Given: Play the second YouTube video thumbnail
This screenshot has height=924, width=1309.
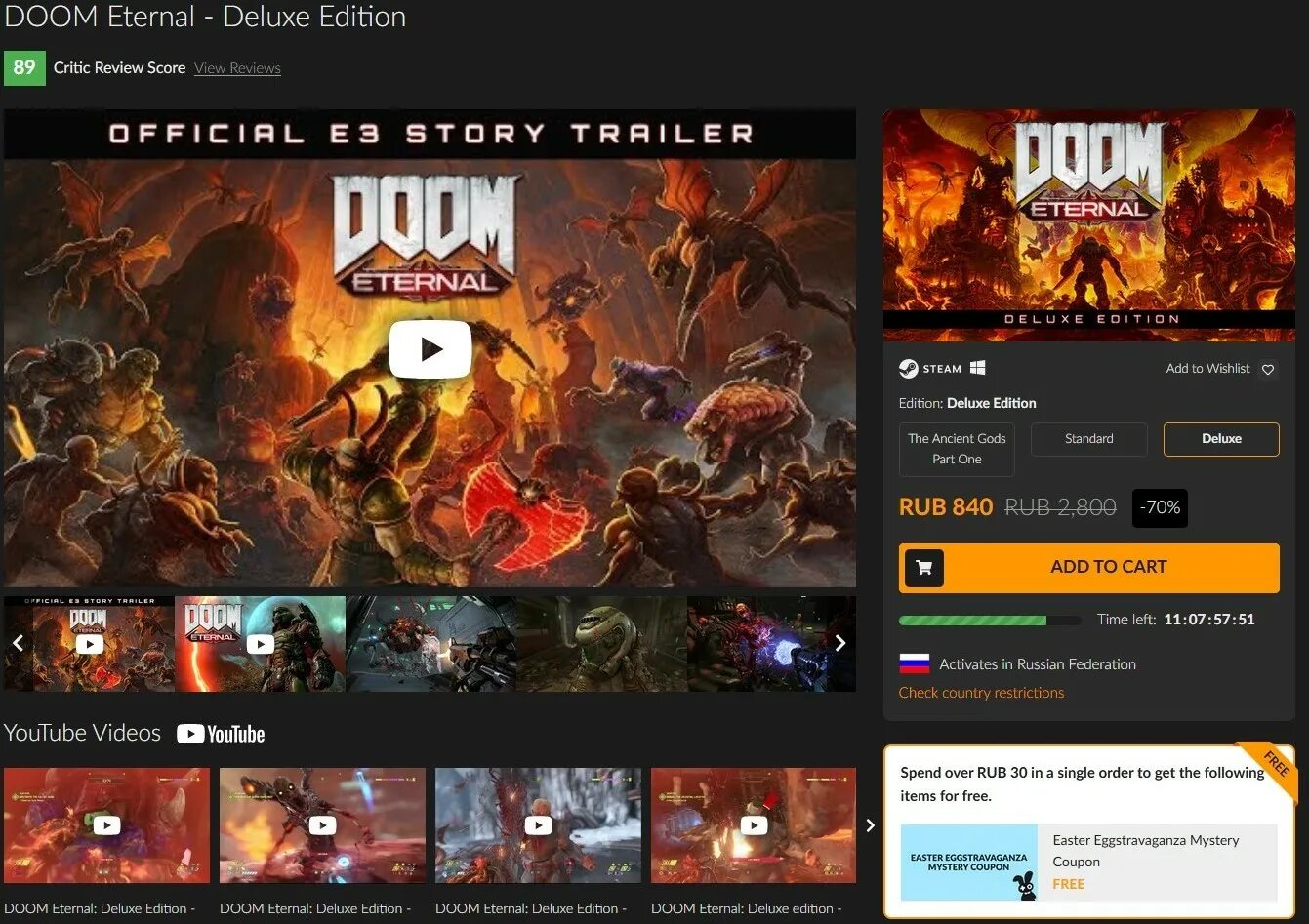Looking at the screenshot, I should (x=322, y=825).
